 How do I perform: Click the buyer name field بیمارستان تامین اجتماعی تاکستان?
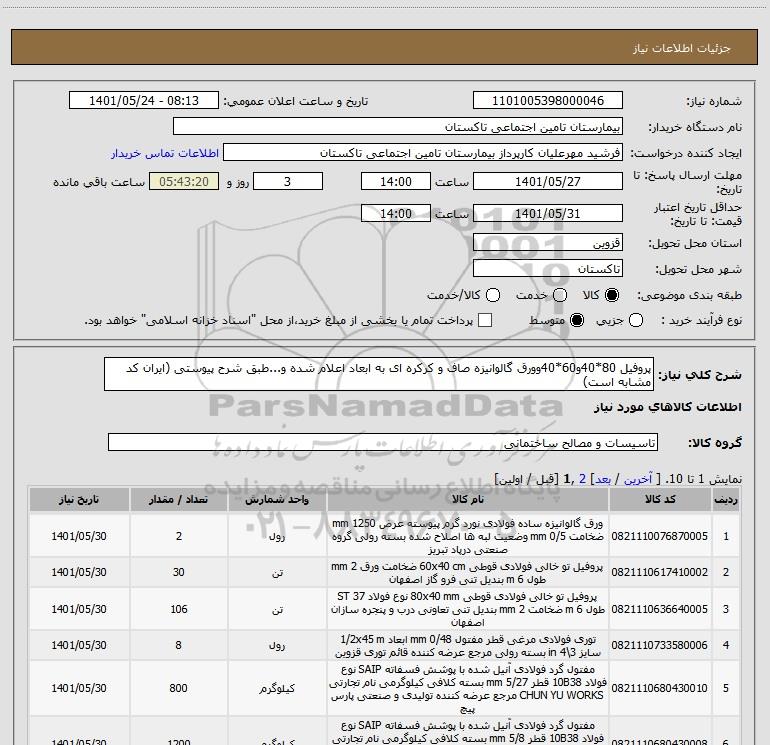pos(398,127)
